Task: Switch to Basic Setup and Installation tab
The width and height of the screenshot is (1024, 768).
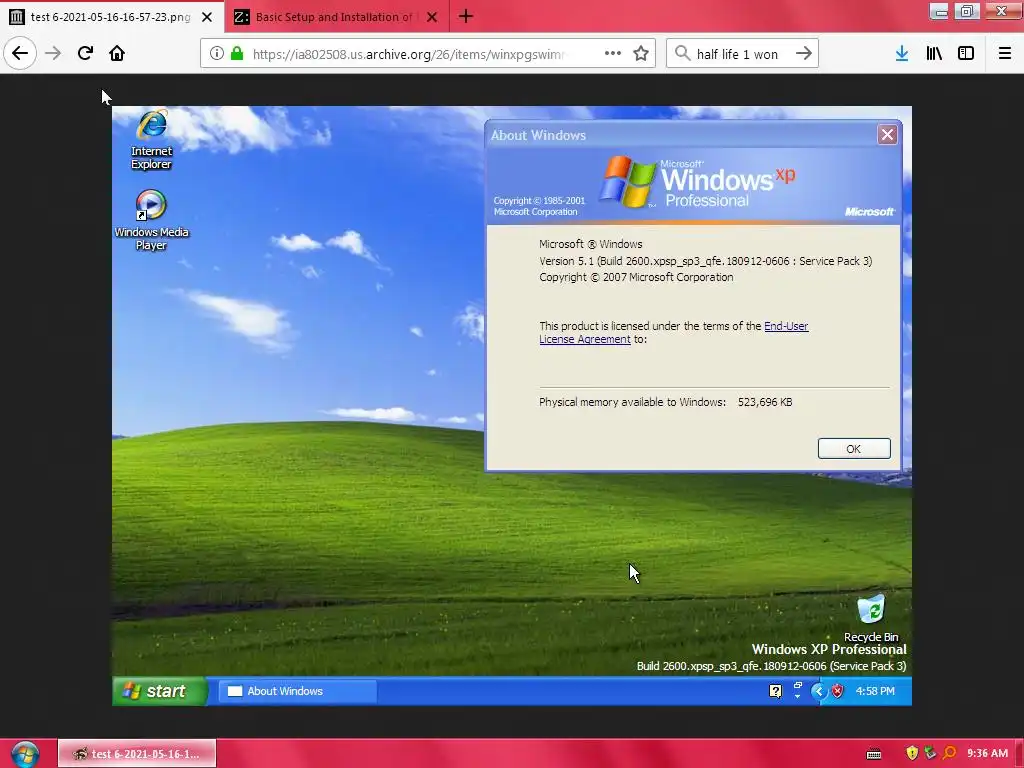Action: tap(336, 17)
